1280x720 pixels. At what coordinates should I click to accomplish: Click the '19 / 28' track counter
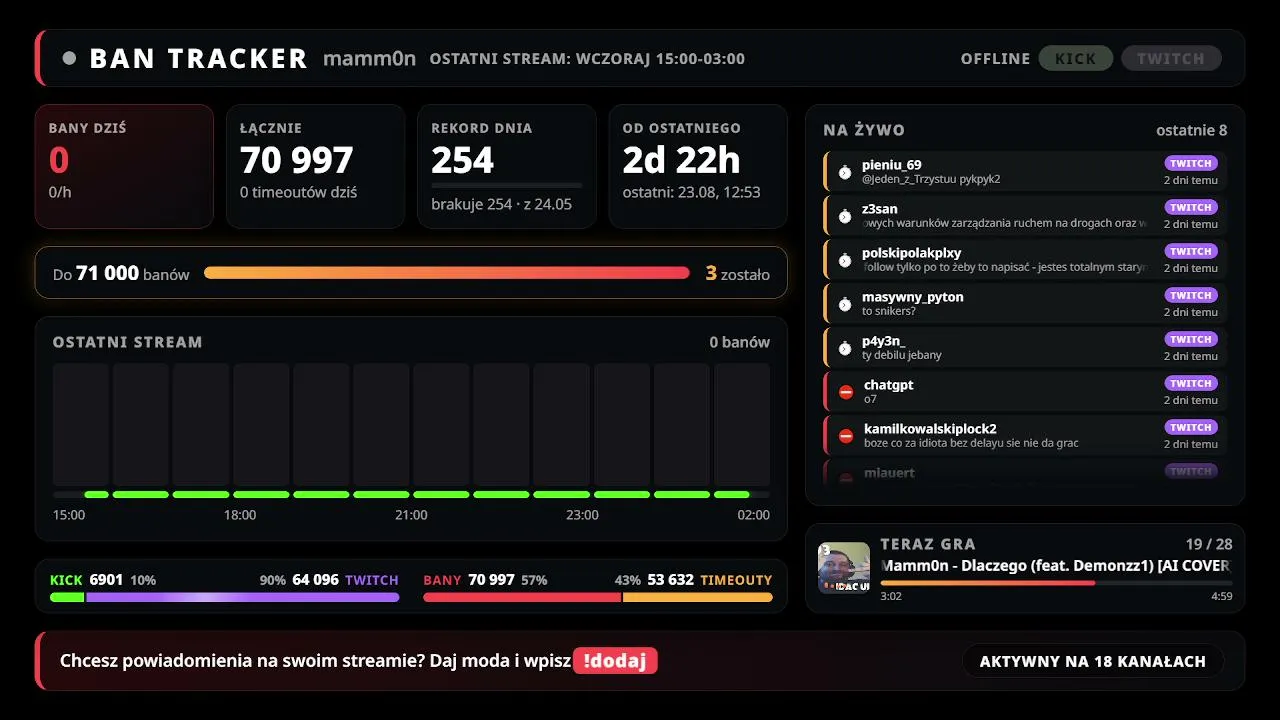[x=1209, y=544]
